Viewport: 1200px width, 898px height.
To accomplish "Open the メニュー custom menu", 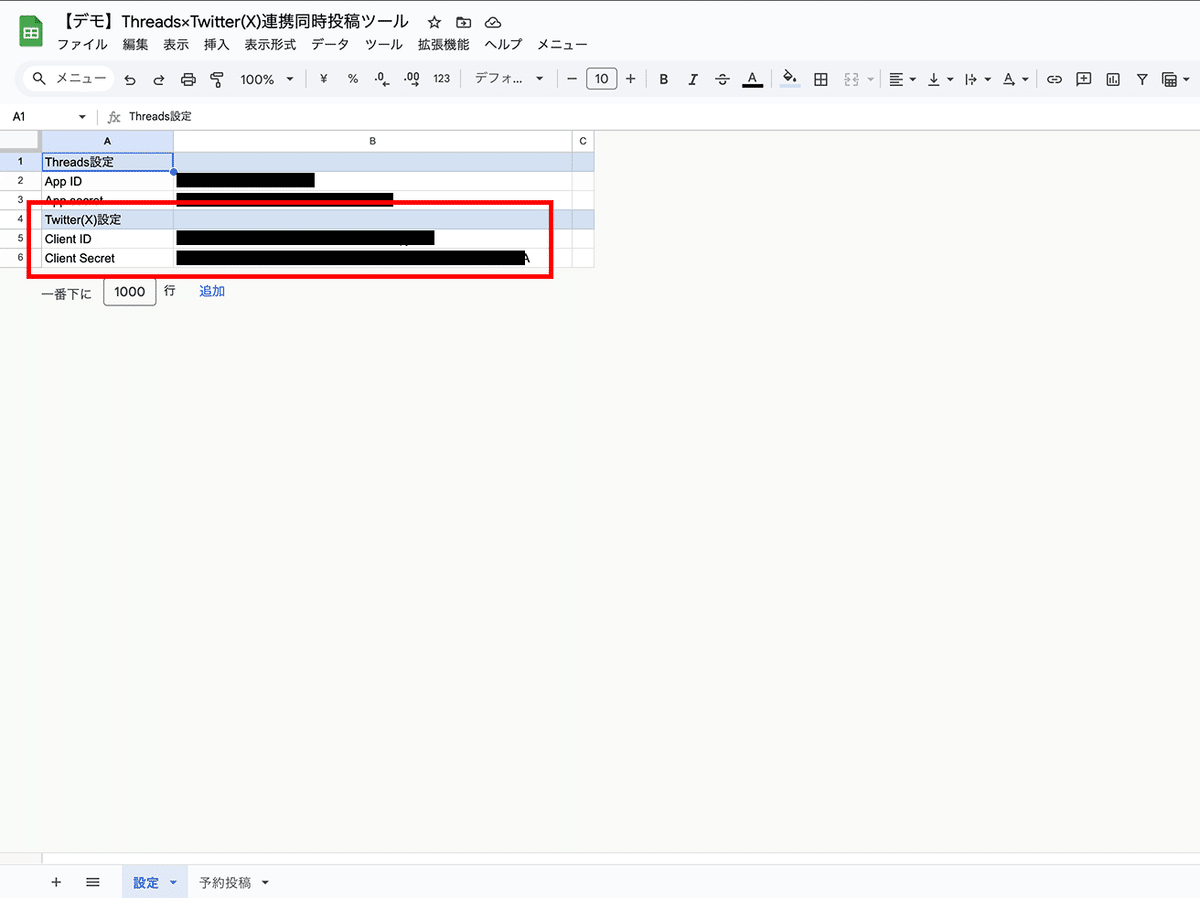I will coord(562,44).
